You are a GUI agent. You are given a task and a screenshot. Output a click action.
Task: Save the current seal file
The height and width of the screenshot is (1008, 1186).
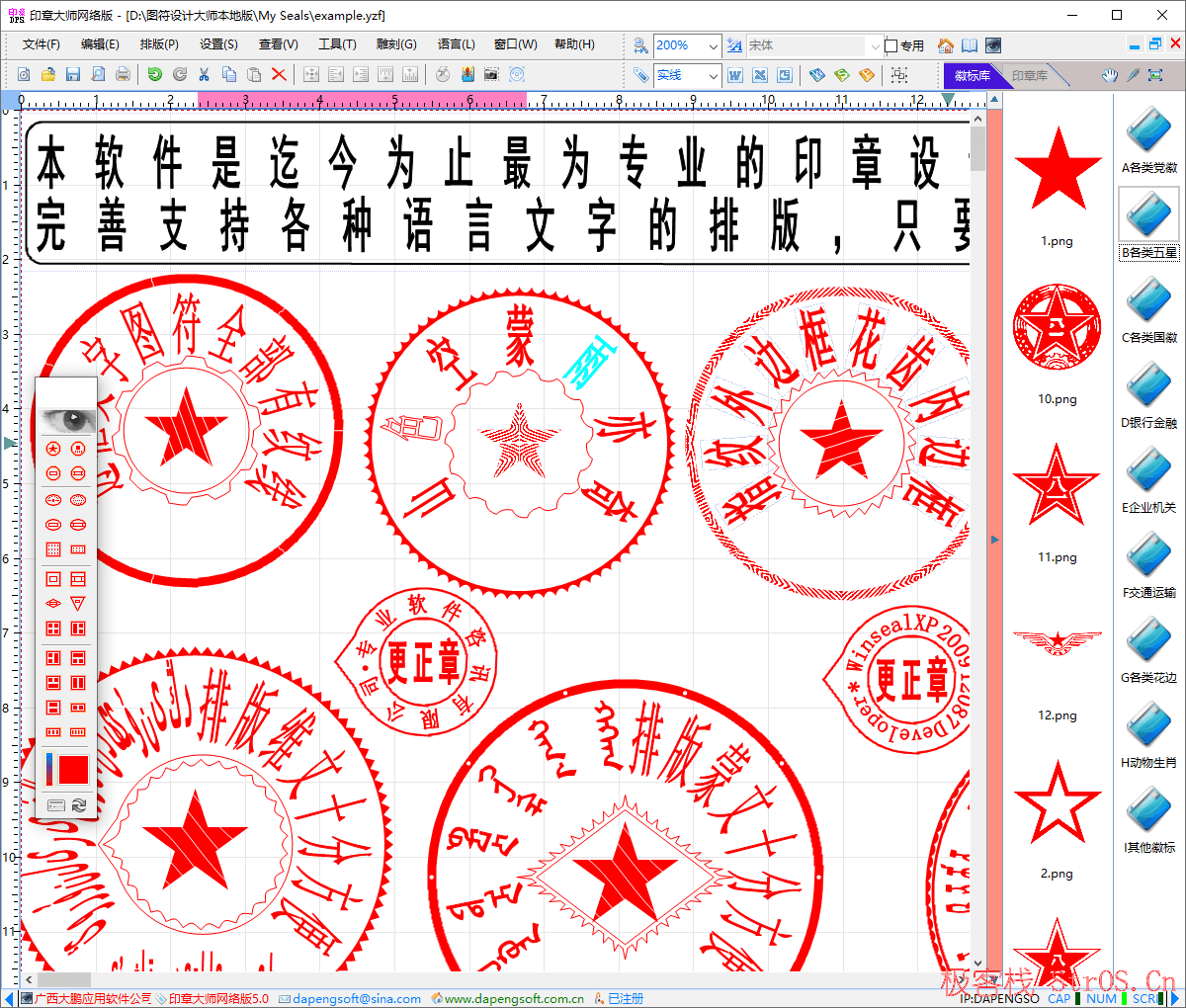73,74
